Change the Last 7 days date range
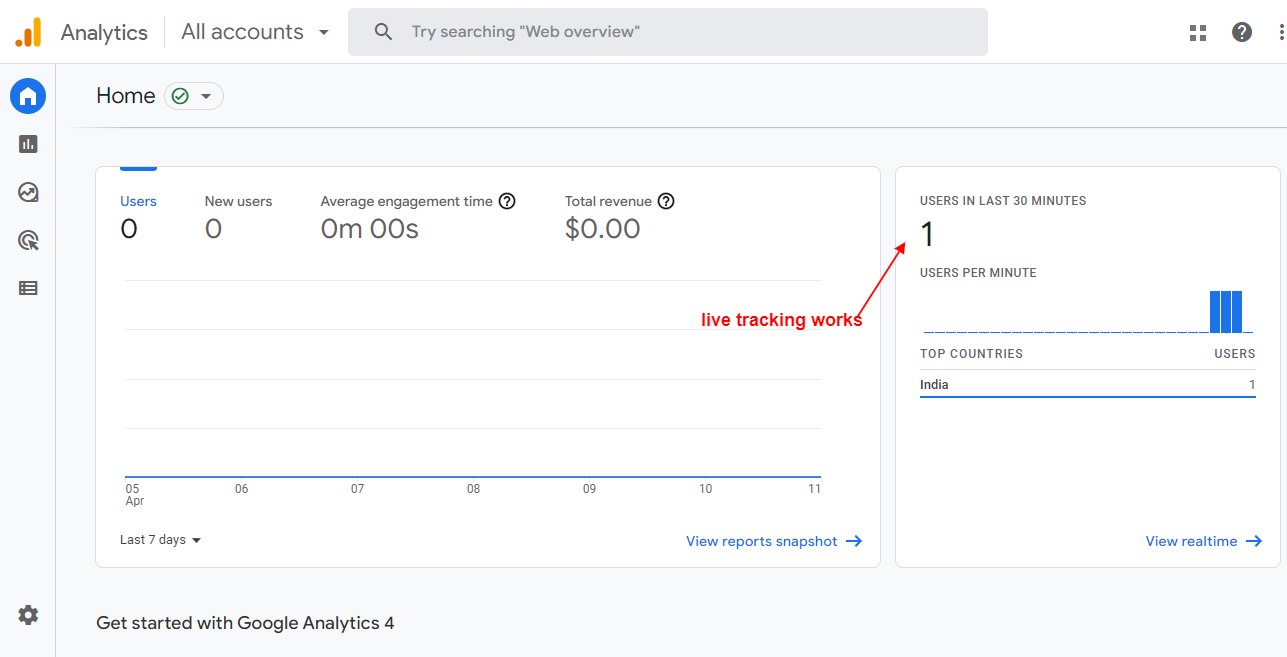This screenshot has width=1287, height=657. click(160, 540)
